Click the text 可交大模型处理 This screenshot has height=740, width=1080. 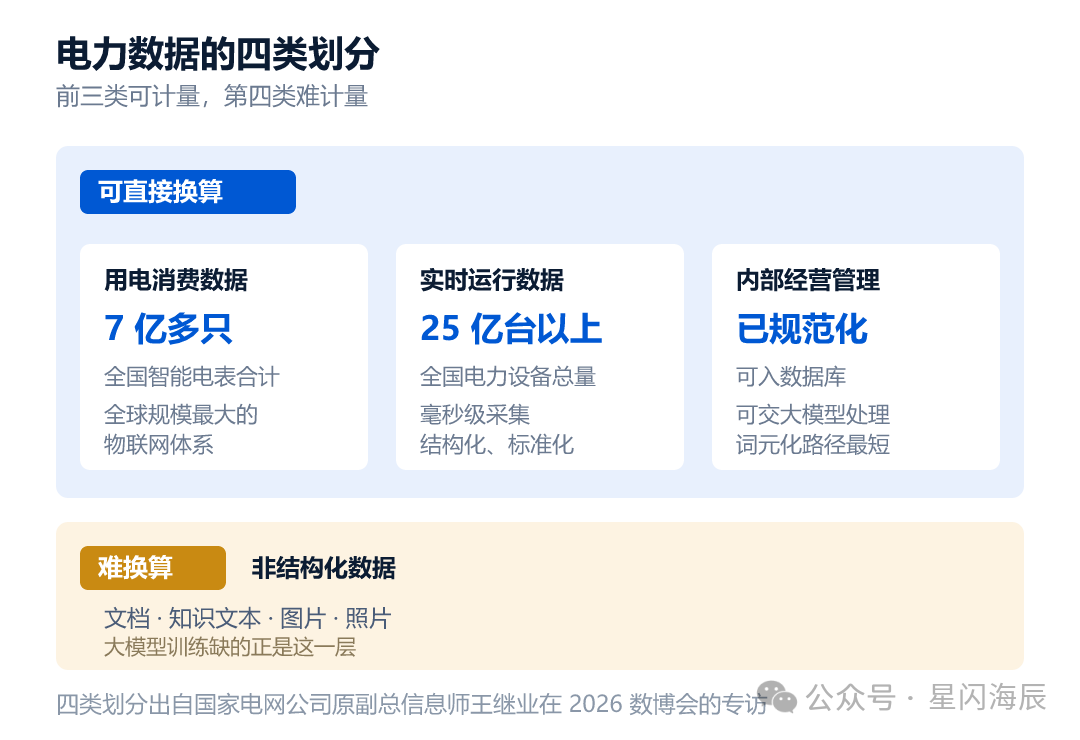pos(813,415)
